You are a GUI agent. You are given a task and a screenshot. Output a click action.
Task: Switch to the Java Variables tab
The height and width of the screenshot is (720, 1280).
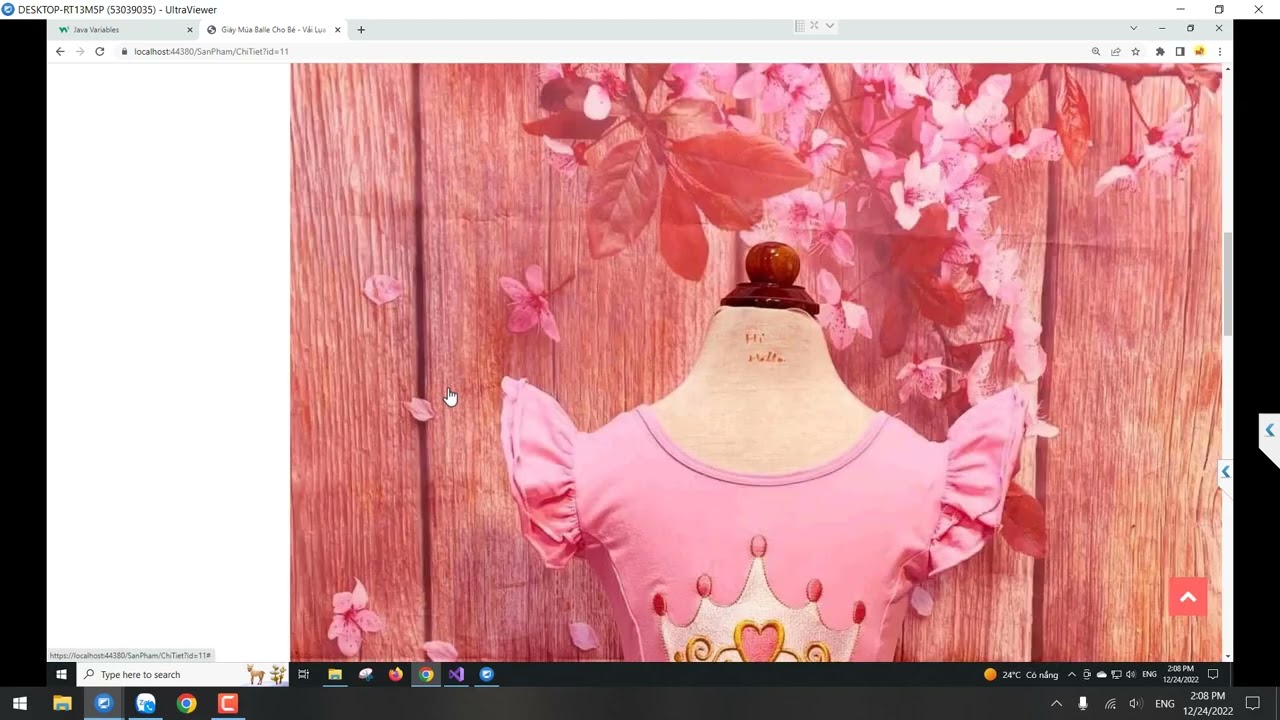coord(124,29)
